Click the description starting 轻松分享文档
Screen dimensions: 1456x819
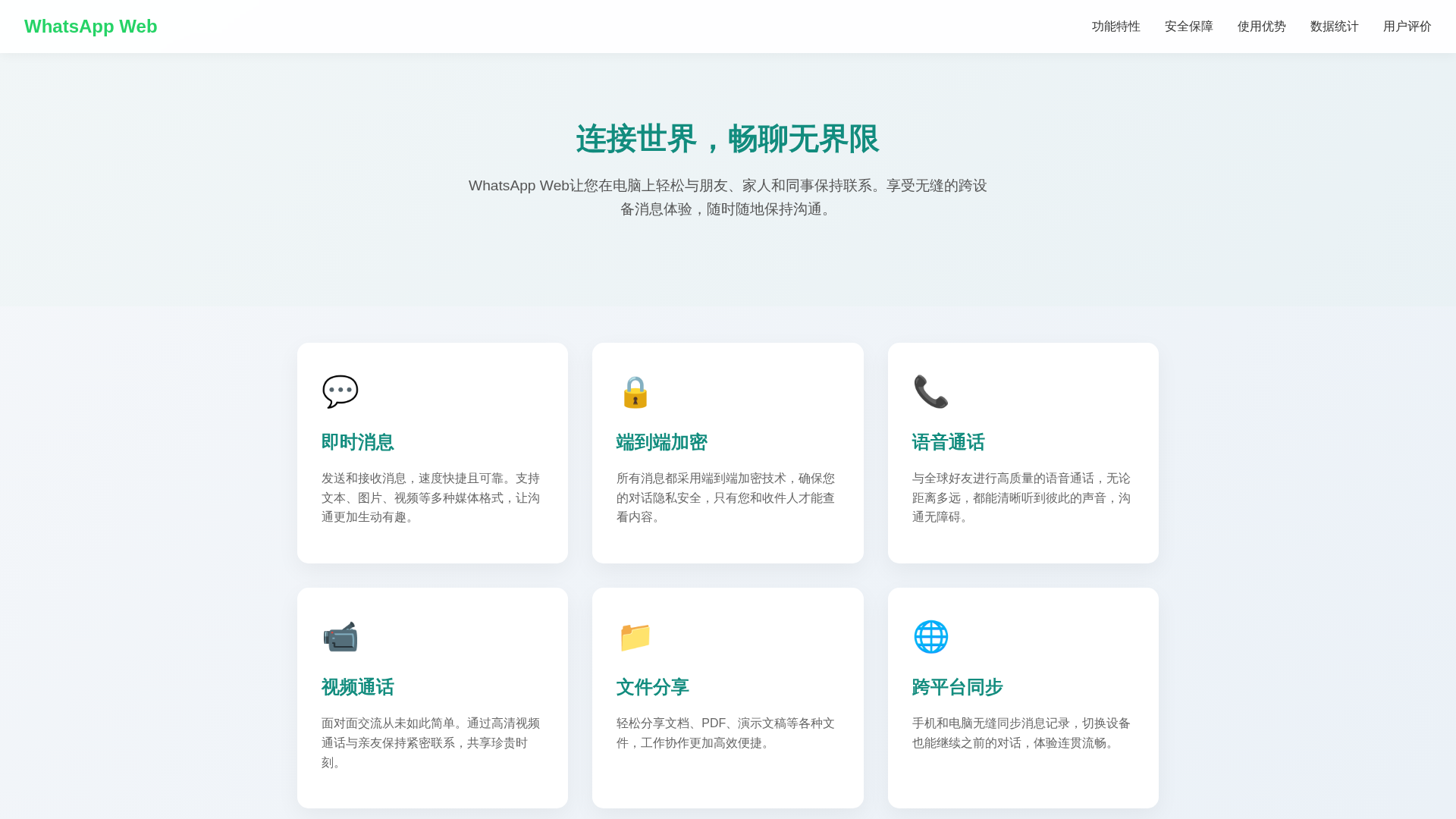coord(726,733)
